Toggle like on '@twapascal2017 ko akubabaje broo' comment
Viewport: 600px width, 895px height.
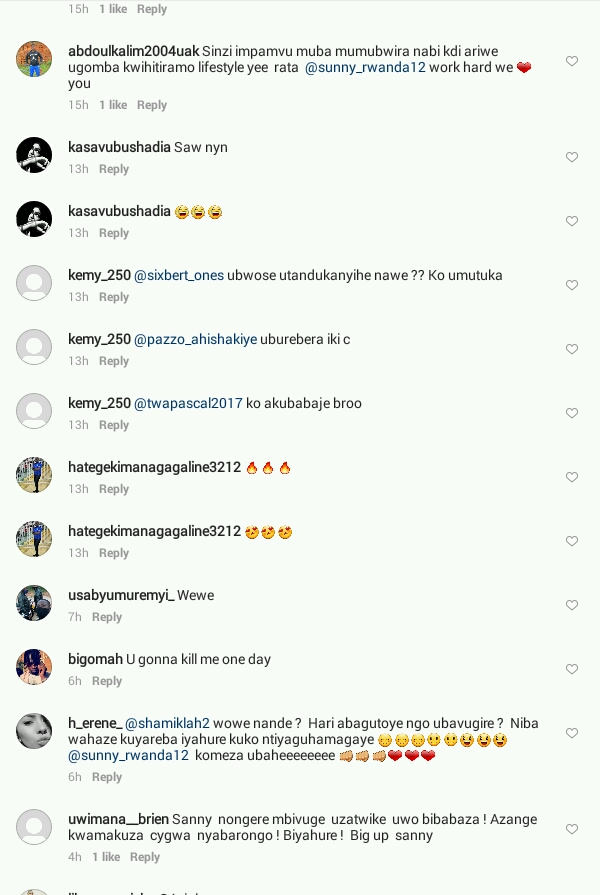pyautogui.click(x=571, y=413)
